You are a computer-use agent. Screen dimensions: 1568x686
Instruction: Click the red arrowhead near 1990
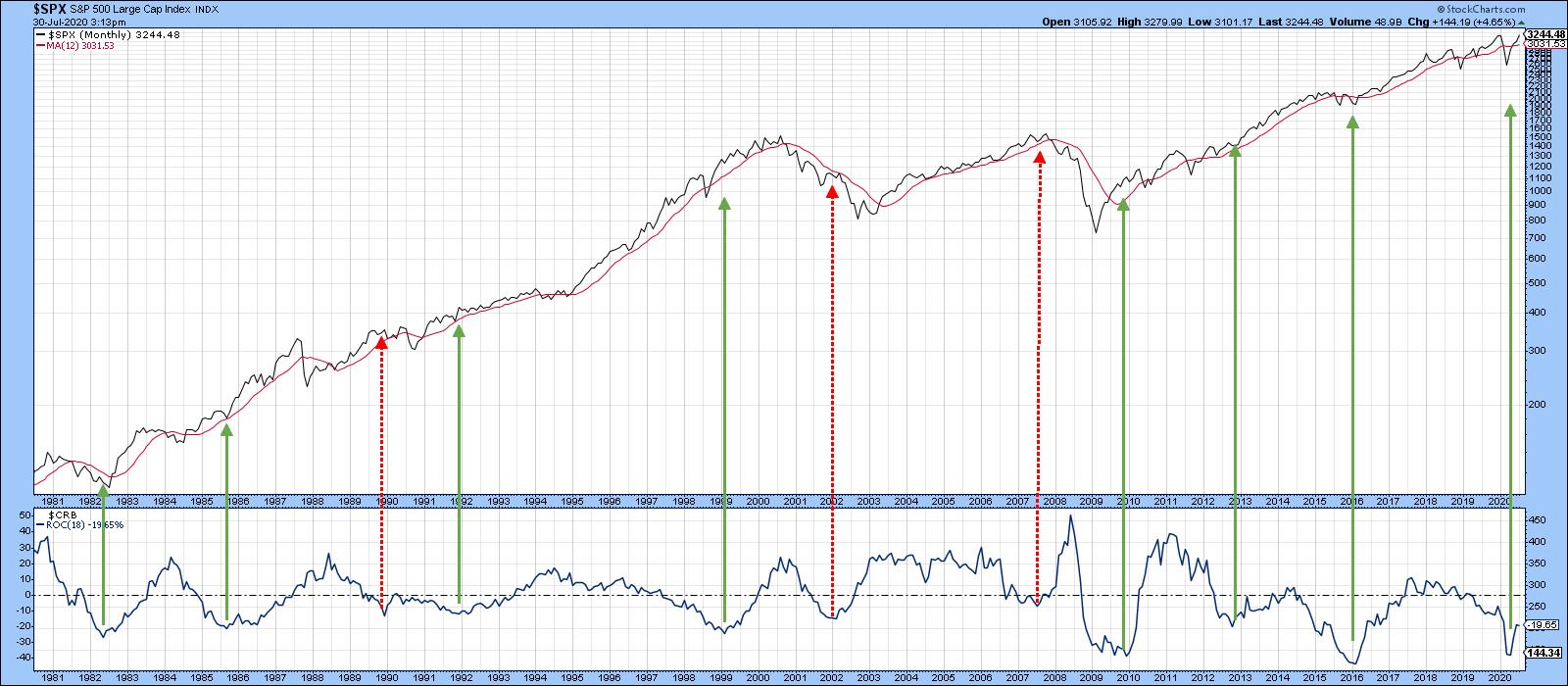pyautogui.click(x=381, y=343)
